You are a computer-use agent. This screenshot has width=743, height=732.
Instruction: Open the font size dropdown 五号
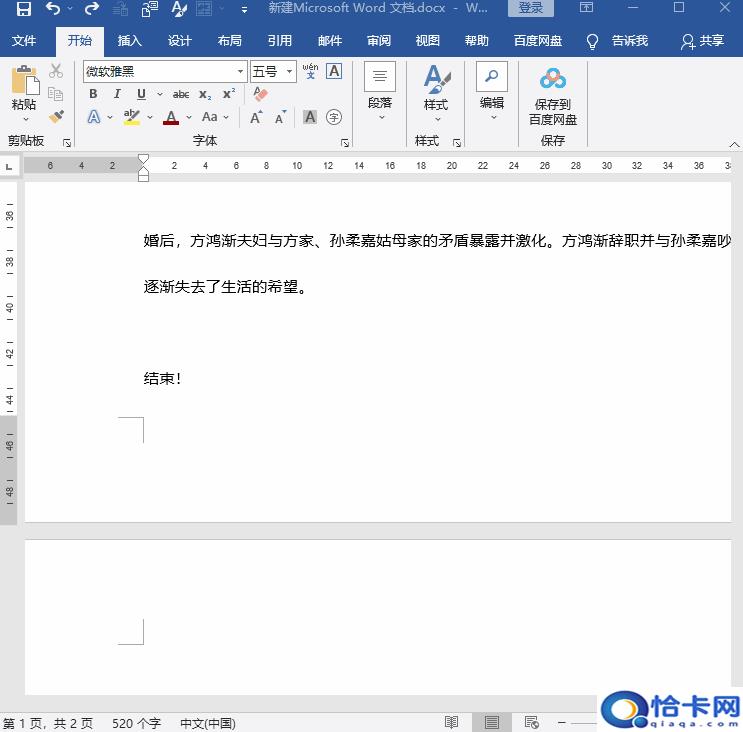pyautogui.click(x=290, y=72)
